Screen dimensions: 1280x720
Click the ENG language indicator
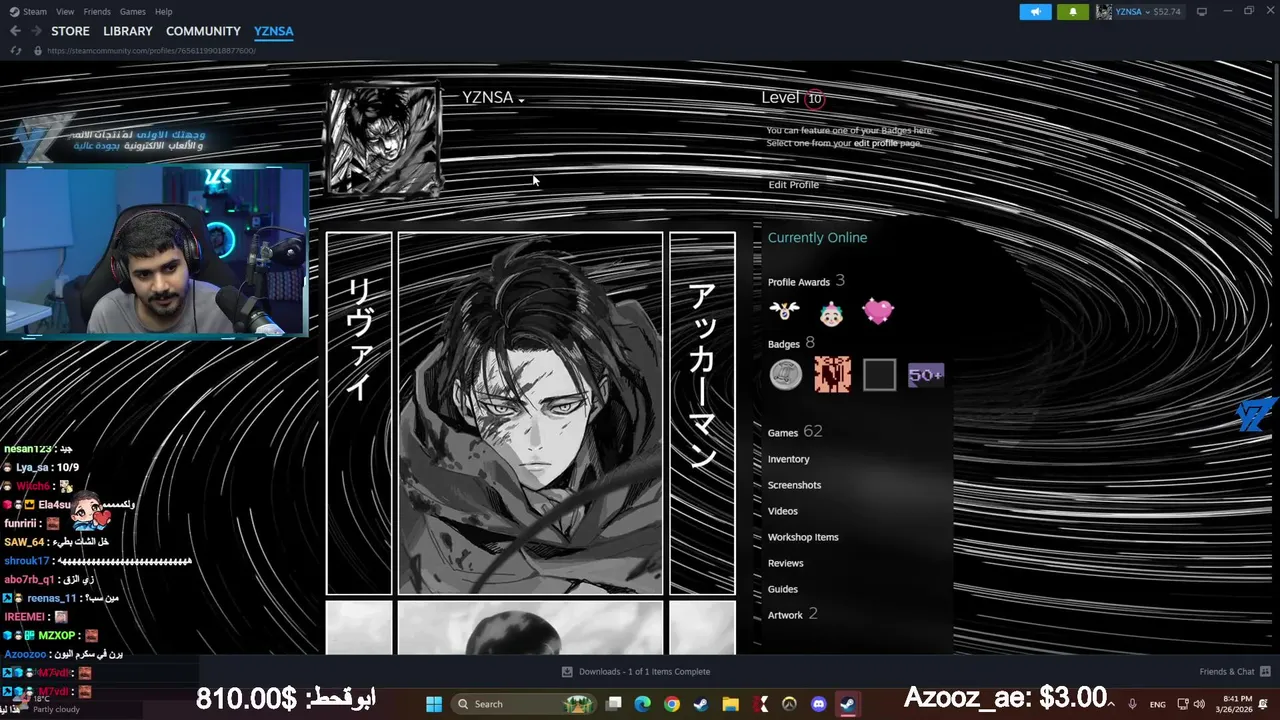coord(1157,704)
